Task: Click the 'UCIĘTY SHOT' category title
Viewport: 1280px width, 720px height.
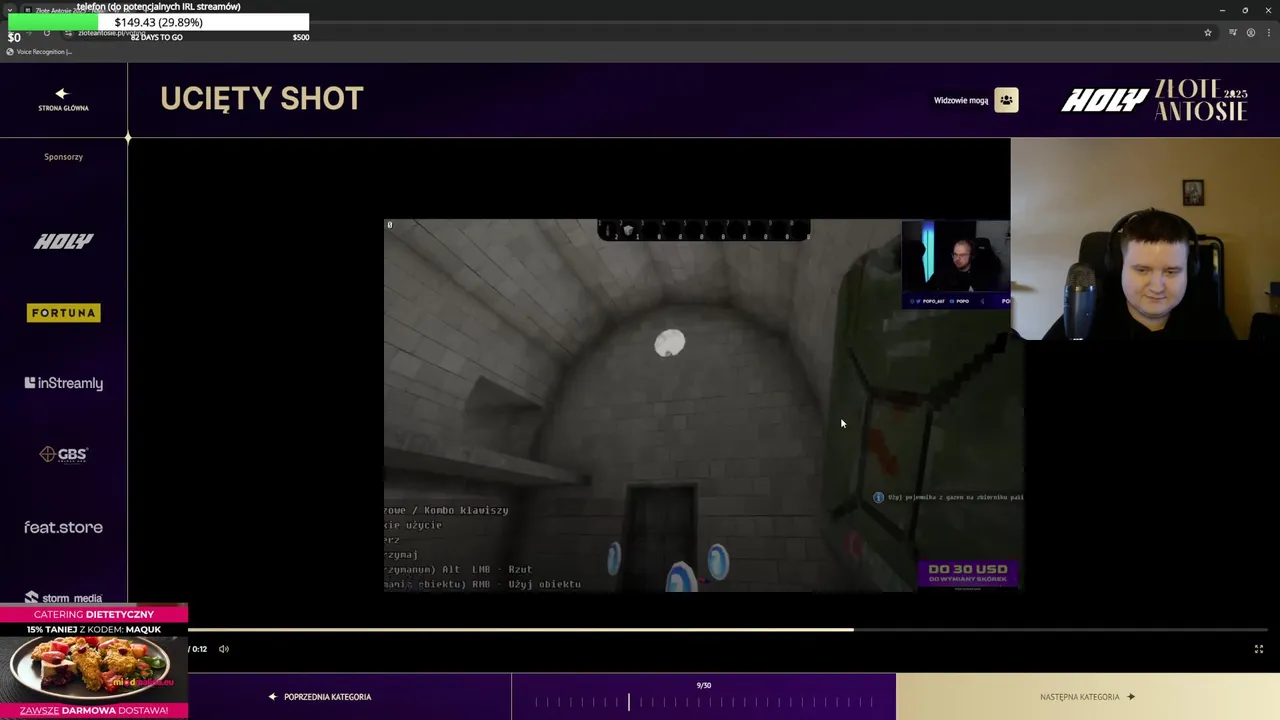Action: (262, 98)
